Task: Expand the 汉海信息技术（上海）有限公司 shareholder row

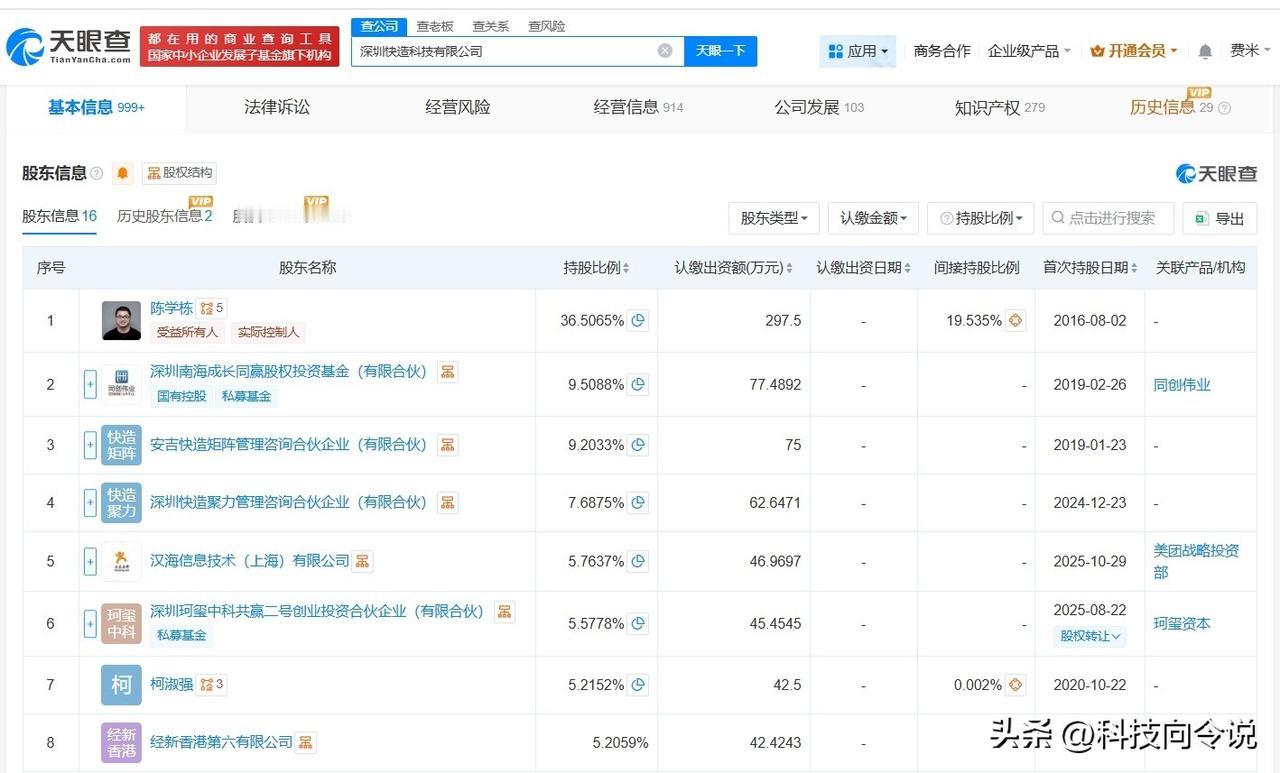Action: (x=90, y=561)
